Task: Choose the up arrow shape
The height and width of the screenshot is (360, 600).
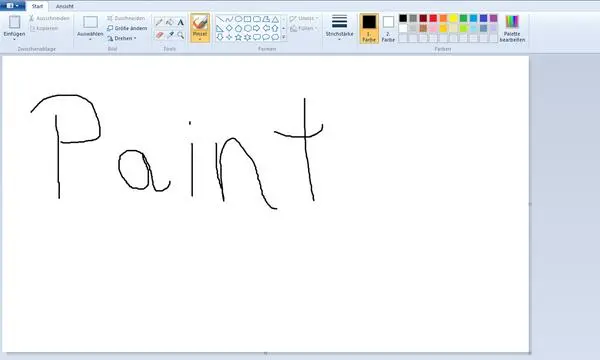Action: click(x=275, y=29)
